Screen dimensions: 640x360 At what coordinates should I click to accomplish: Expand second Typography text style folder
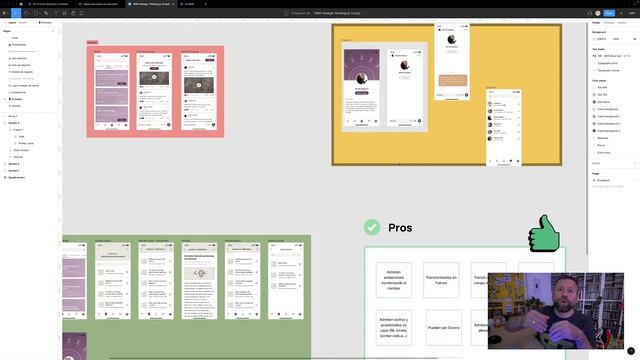[594, 71]
